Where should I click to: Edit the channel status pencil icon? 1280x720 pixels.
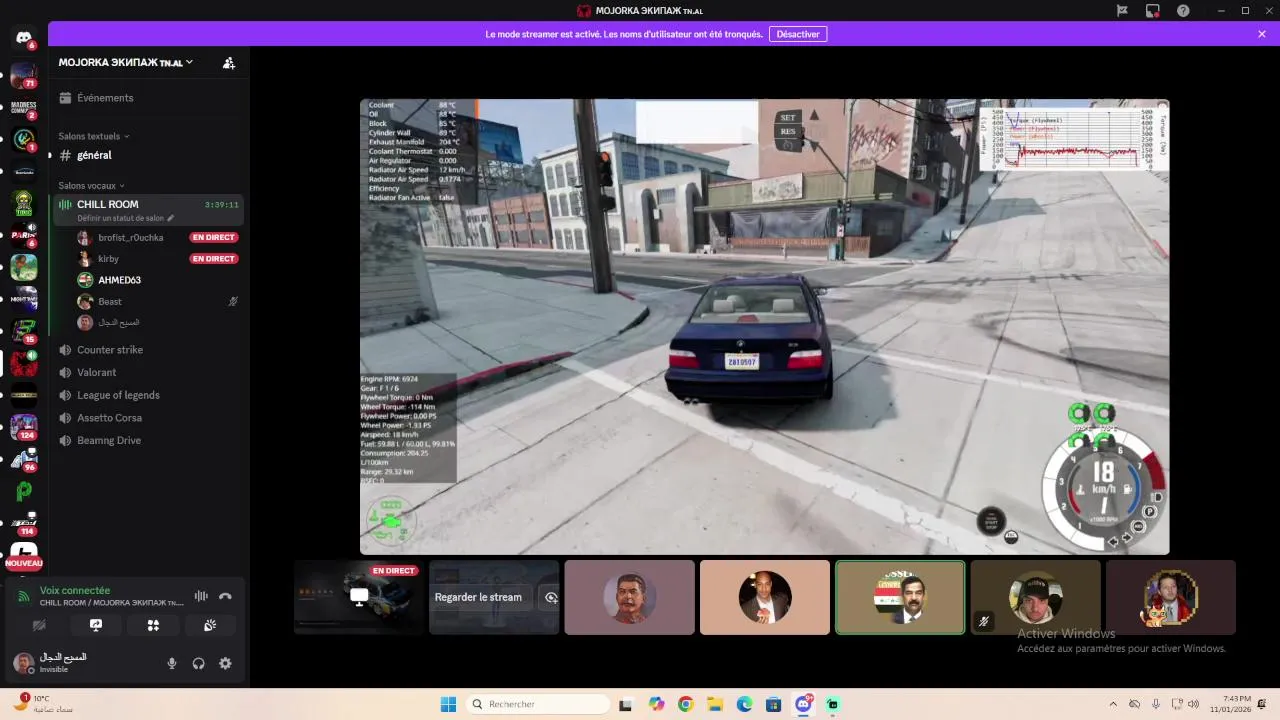[170, 218]
